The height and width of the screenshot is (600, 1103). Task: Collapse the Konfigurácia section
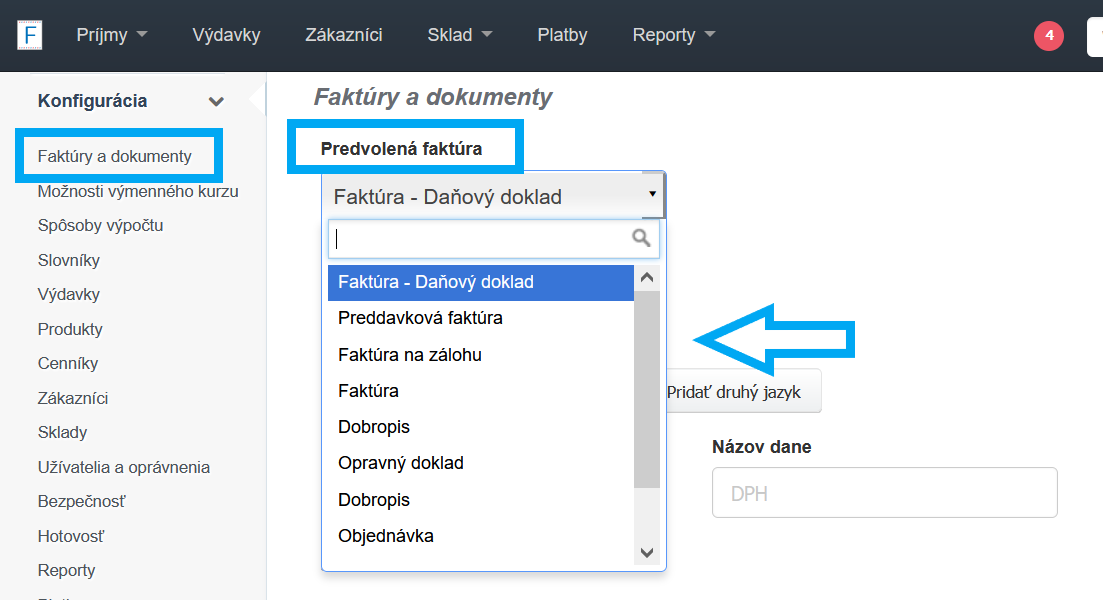[215, 101]
